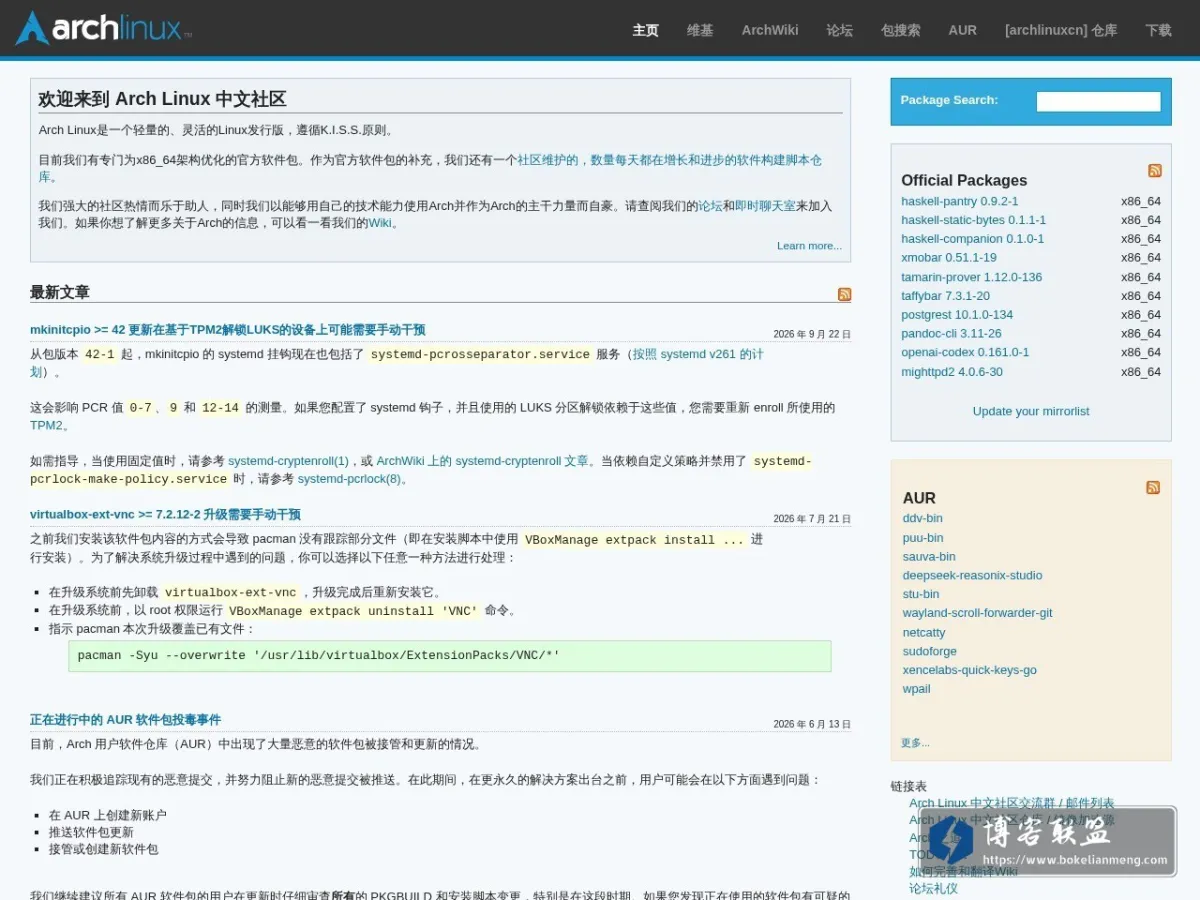Click the 即时聊天室 link
The height and width of the screenshot is (900, 1200).
(x=765, y=206)
